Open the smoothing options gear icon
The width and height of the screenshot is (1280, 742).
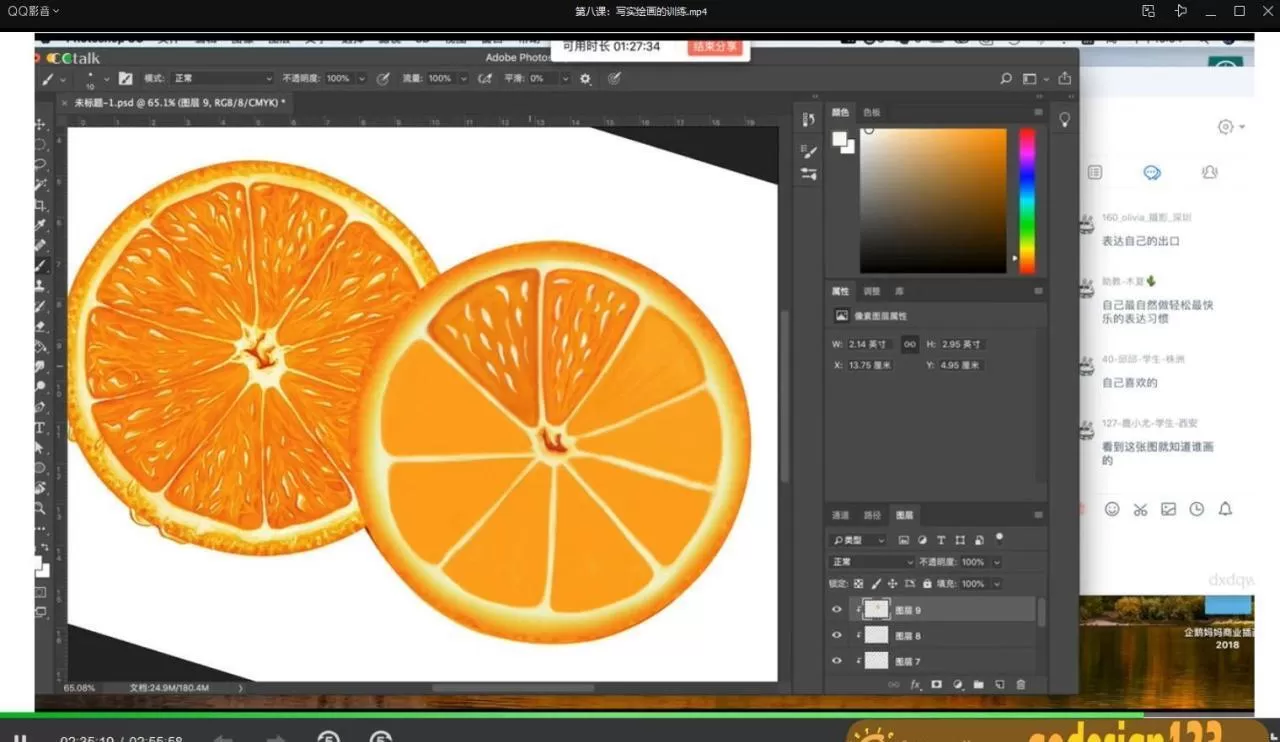click(586, 78)
